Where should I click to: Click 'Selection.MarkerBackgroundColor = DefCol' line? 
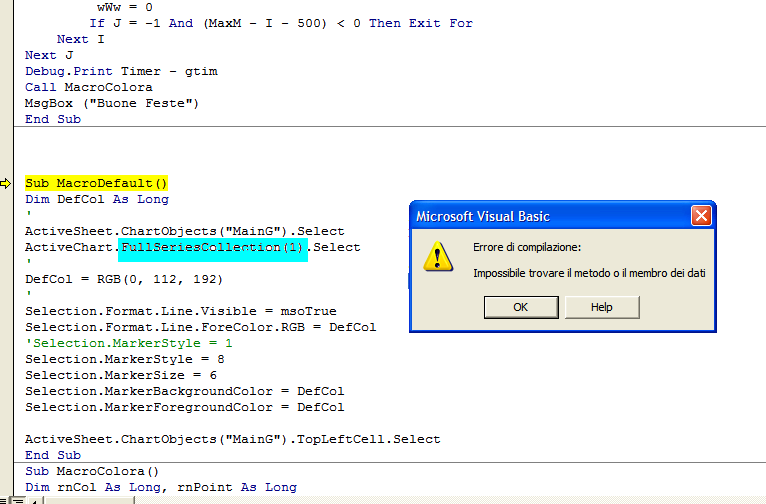(x=185, y=391)
